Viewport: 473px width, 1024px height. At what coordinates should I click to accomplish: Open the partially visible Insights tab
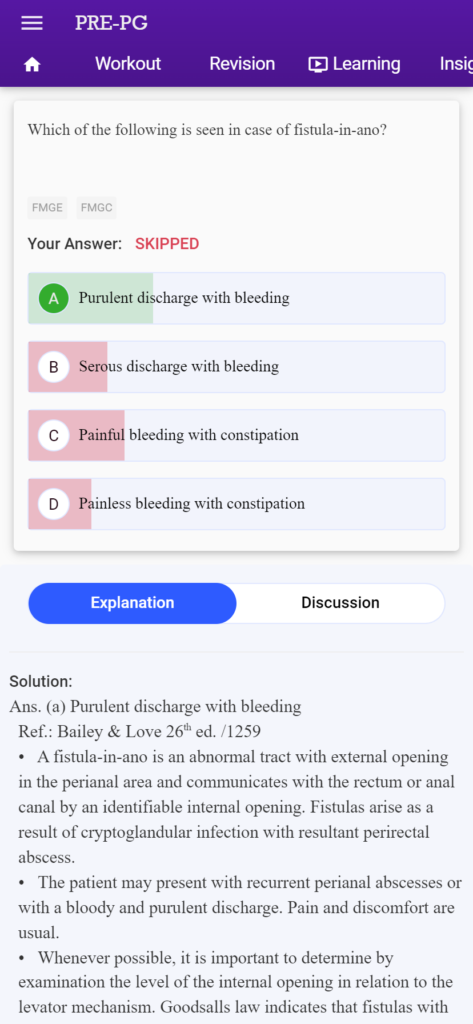(457, 64)
